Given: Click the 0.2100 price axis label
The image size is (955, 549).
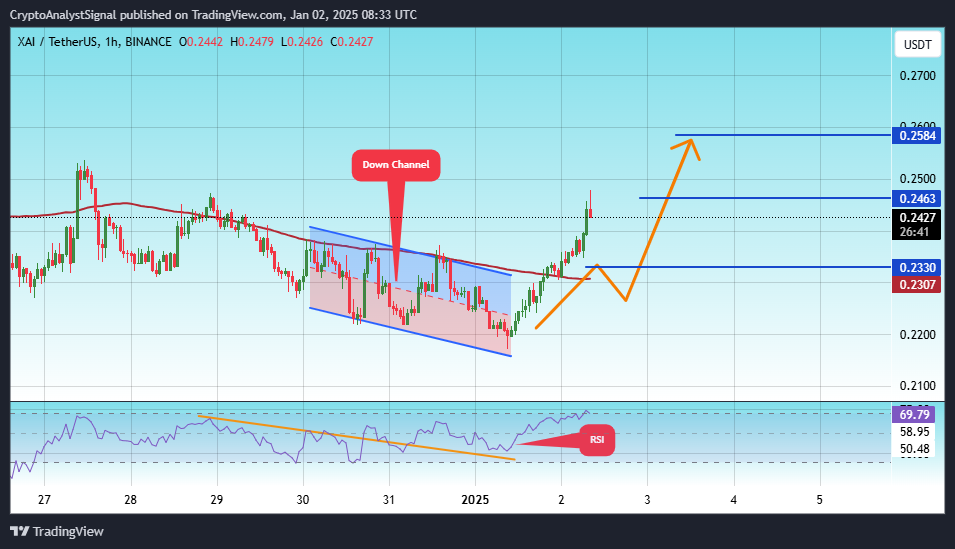Looking at the screenshot, I should (x=917, y=386).
